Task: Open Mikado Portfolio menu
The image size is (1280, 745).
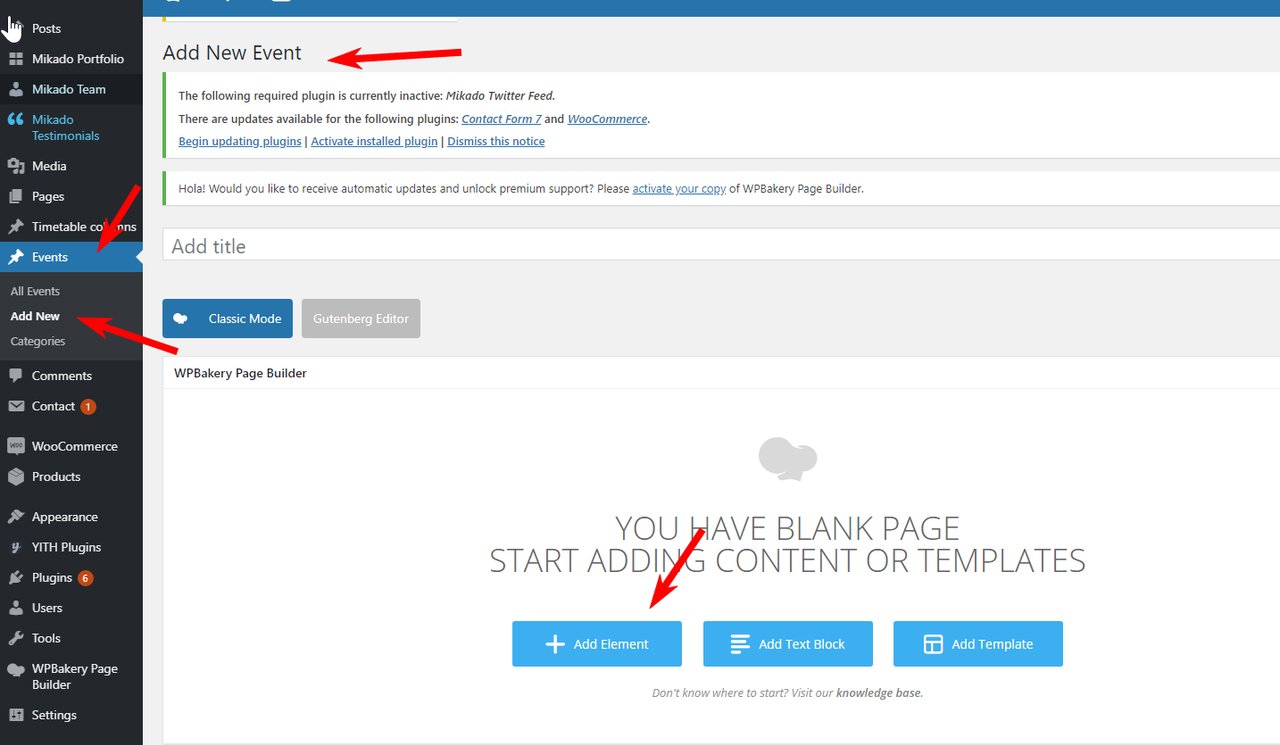Action: tap(78, 59)
